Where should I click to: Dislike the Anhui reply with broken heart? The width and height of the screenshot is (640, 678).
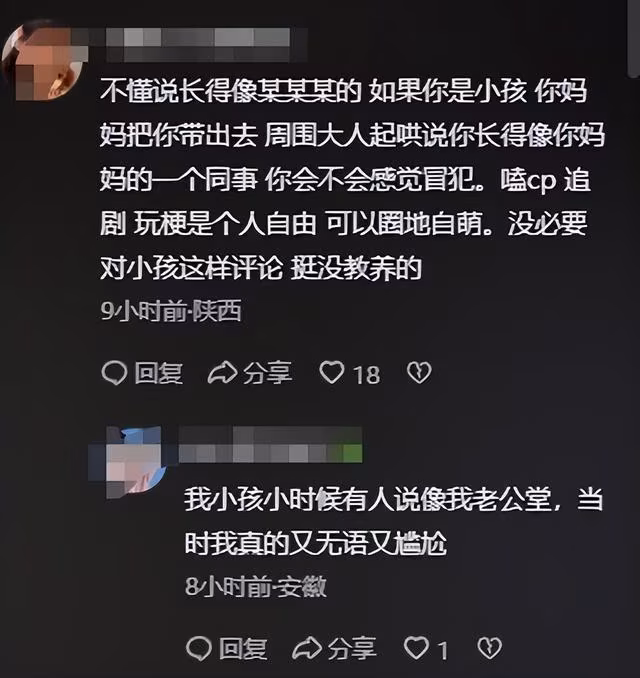[x=490, y=648]
